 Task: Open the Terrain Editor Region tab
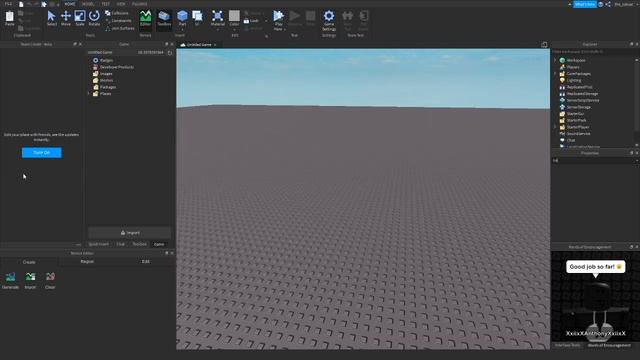(87, 262)
